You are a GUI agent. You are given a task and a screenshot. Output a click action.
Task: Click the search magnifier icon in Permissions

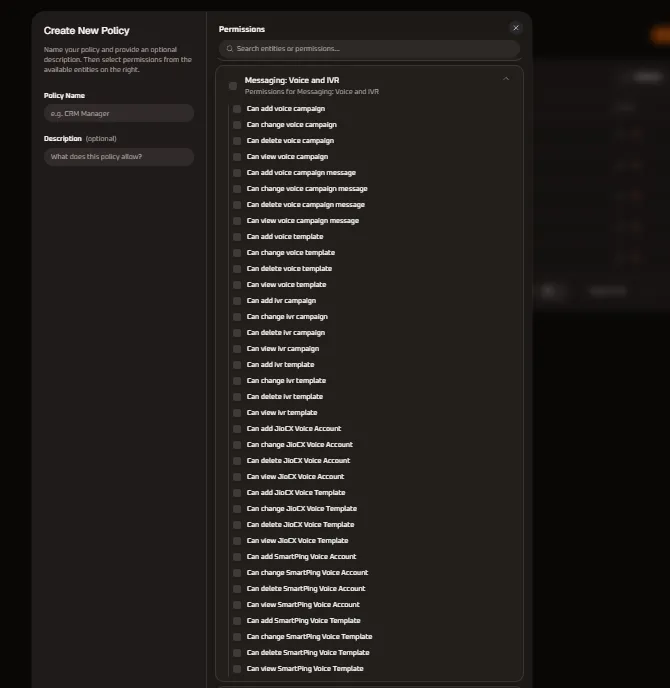[229, 49]
